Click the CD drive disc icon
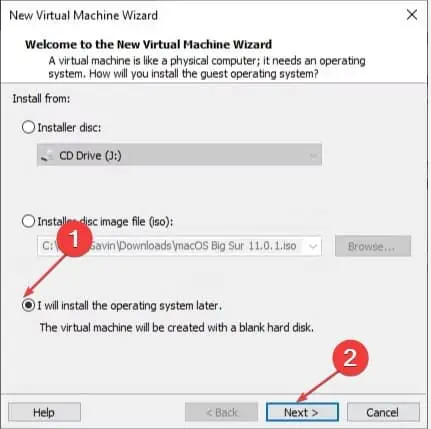The height and width of the screenshot is (429, 431). [47, 155]
